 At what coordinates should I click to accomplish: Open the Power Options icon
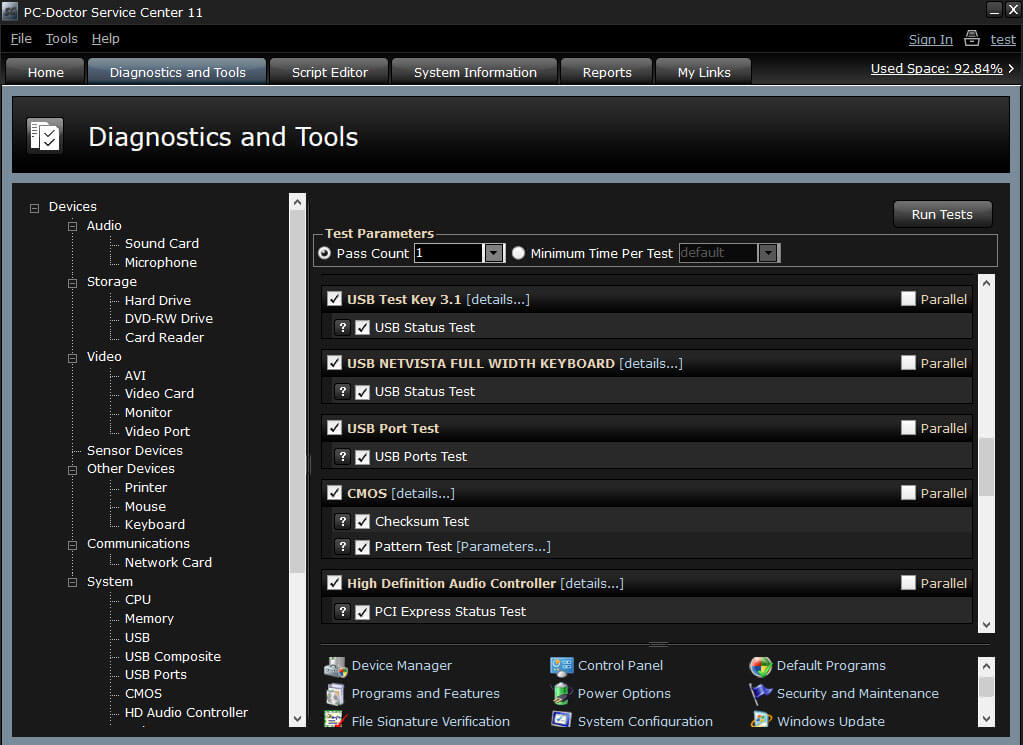pyautogui.click(x=561, y=693)
